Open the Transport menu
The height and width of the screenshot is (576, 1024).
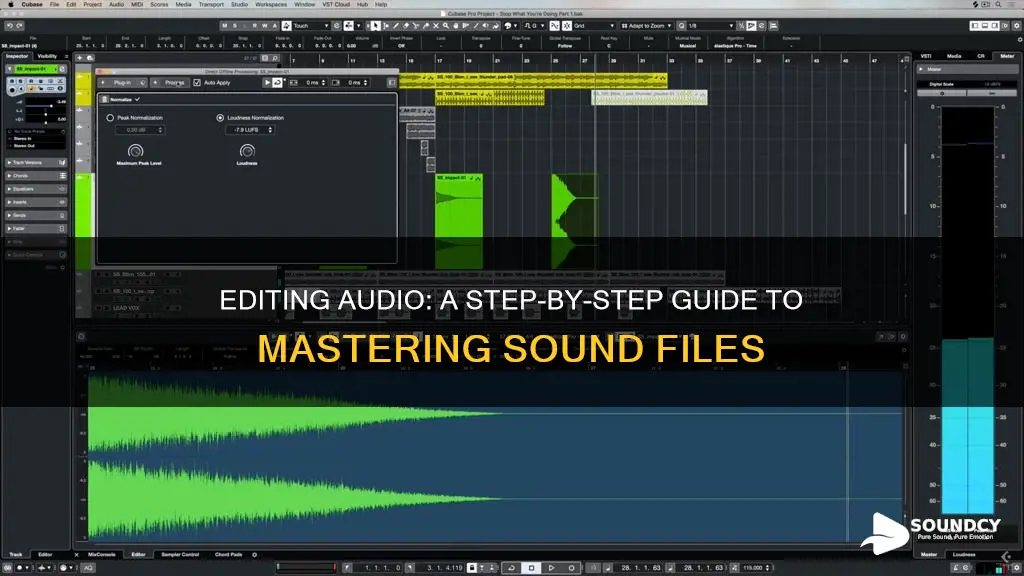211,4
